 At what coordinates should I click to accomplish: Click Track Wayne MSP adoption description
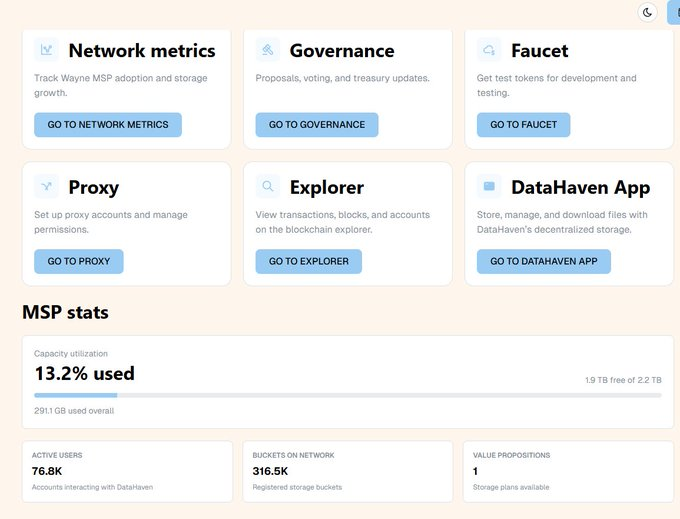coord(121,85)
